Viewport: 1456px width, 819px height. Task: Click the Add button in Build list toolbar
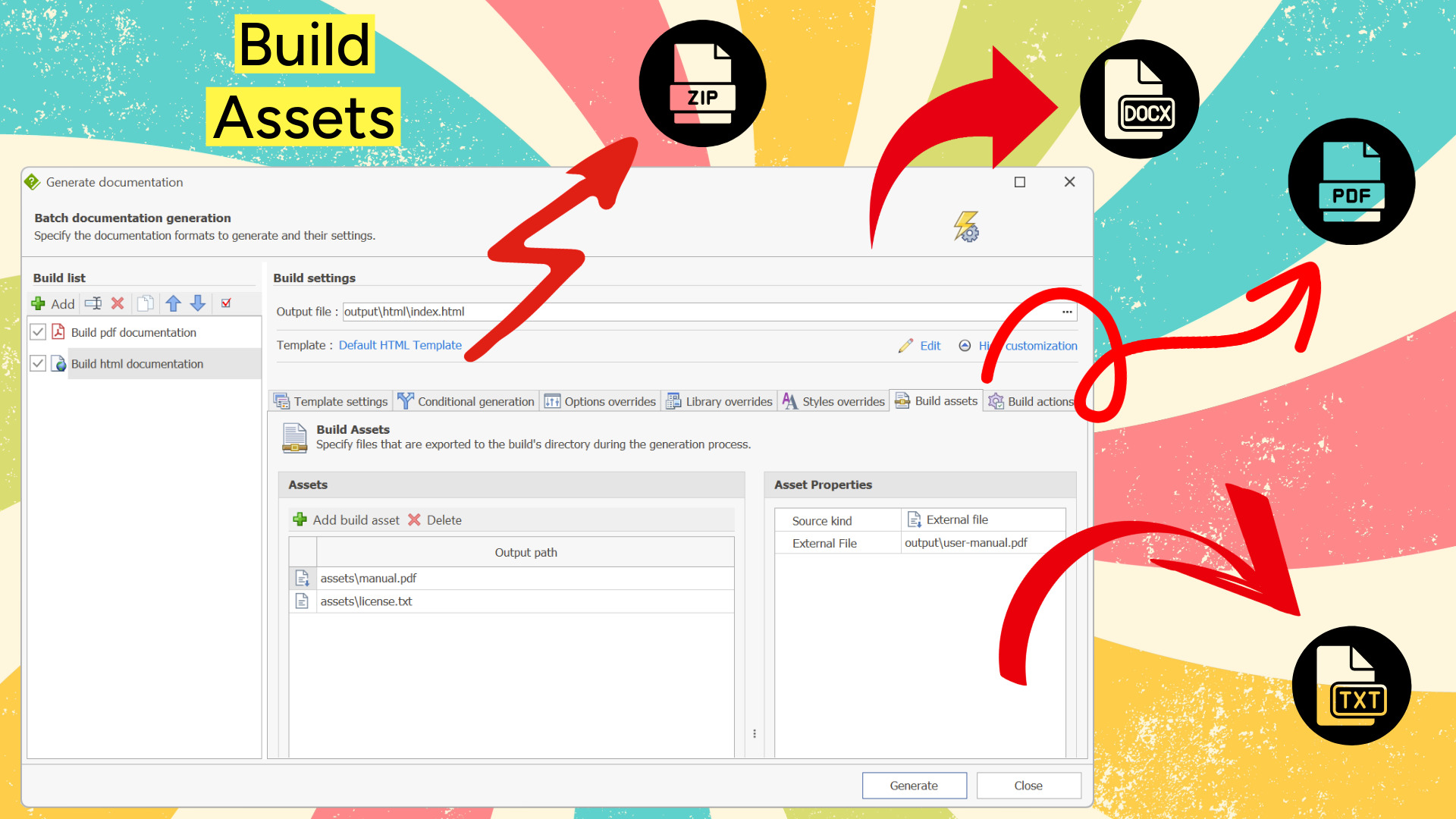52,304
